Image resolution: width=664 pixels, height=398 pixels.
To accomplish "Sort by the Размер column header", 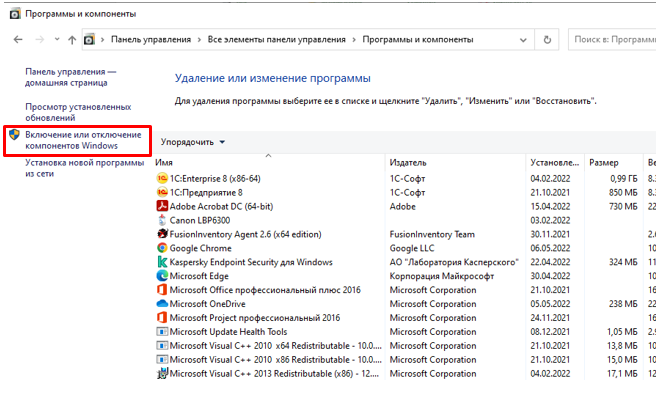I will [604, 163].
